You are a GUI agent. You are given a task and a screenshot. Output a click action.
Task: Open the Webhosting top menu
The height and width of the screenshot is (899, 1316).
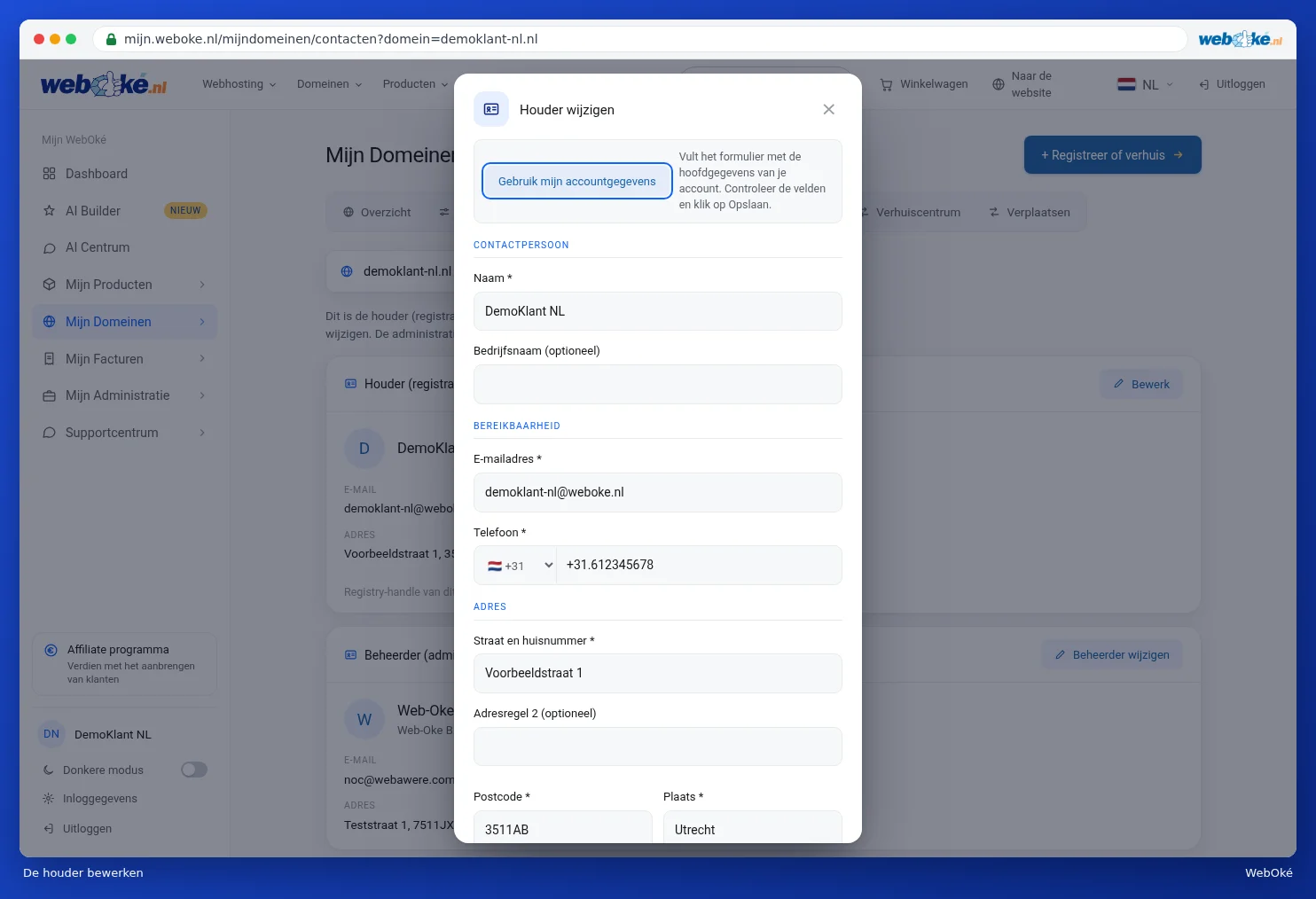(239, 84)
